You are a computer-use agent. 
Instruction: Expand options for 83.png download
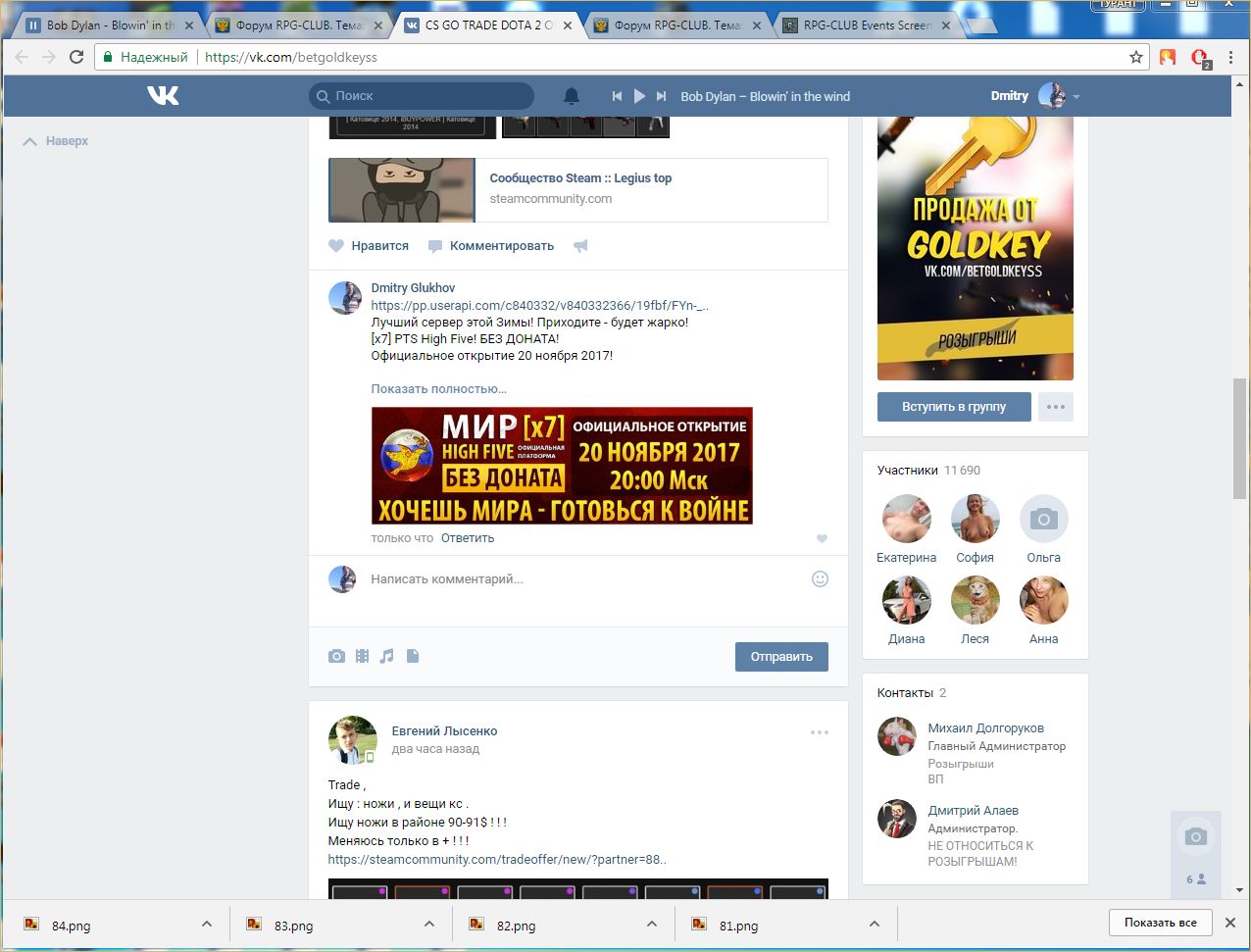tap(429, 924)
